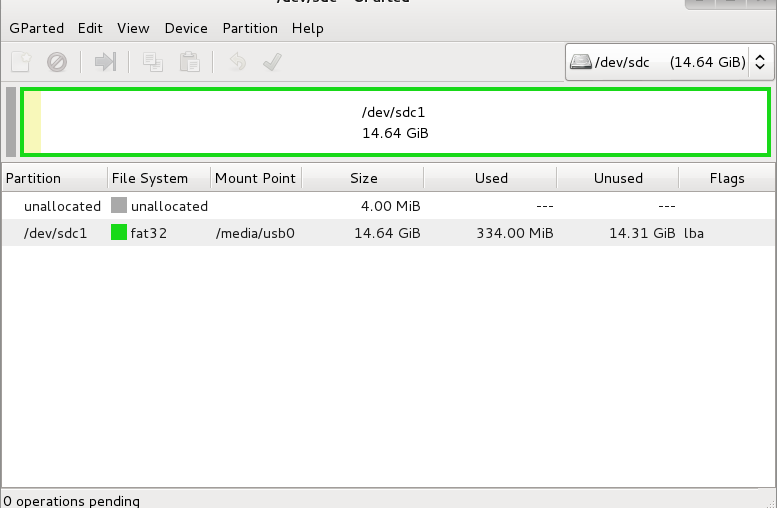Screen dimensions: 777x508
Task: Click the hard drive icon in device selector
Action: point(580,62)
